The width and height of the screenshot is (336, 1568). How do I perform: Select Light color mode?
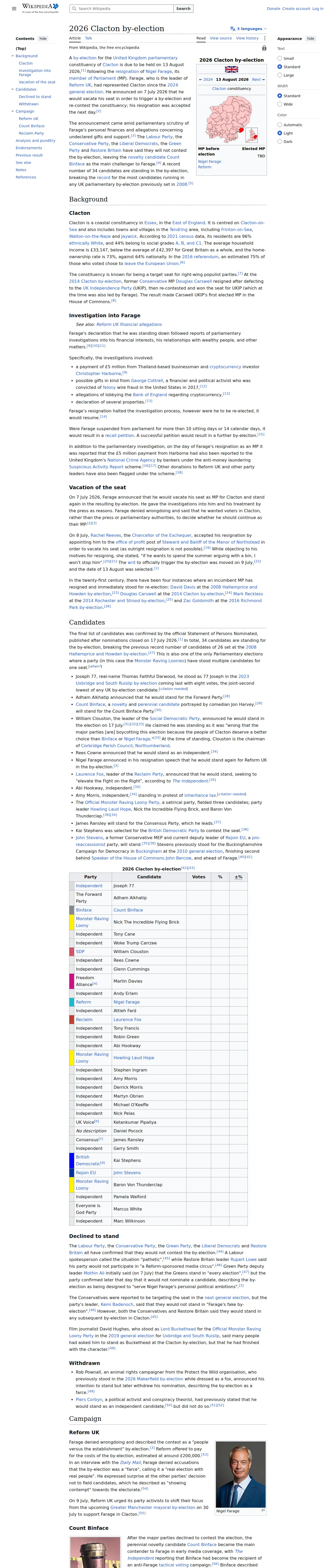[x=280, y=133]
